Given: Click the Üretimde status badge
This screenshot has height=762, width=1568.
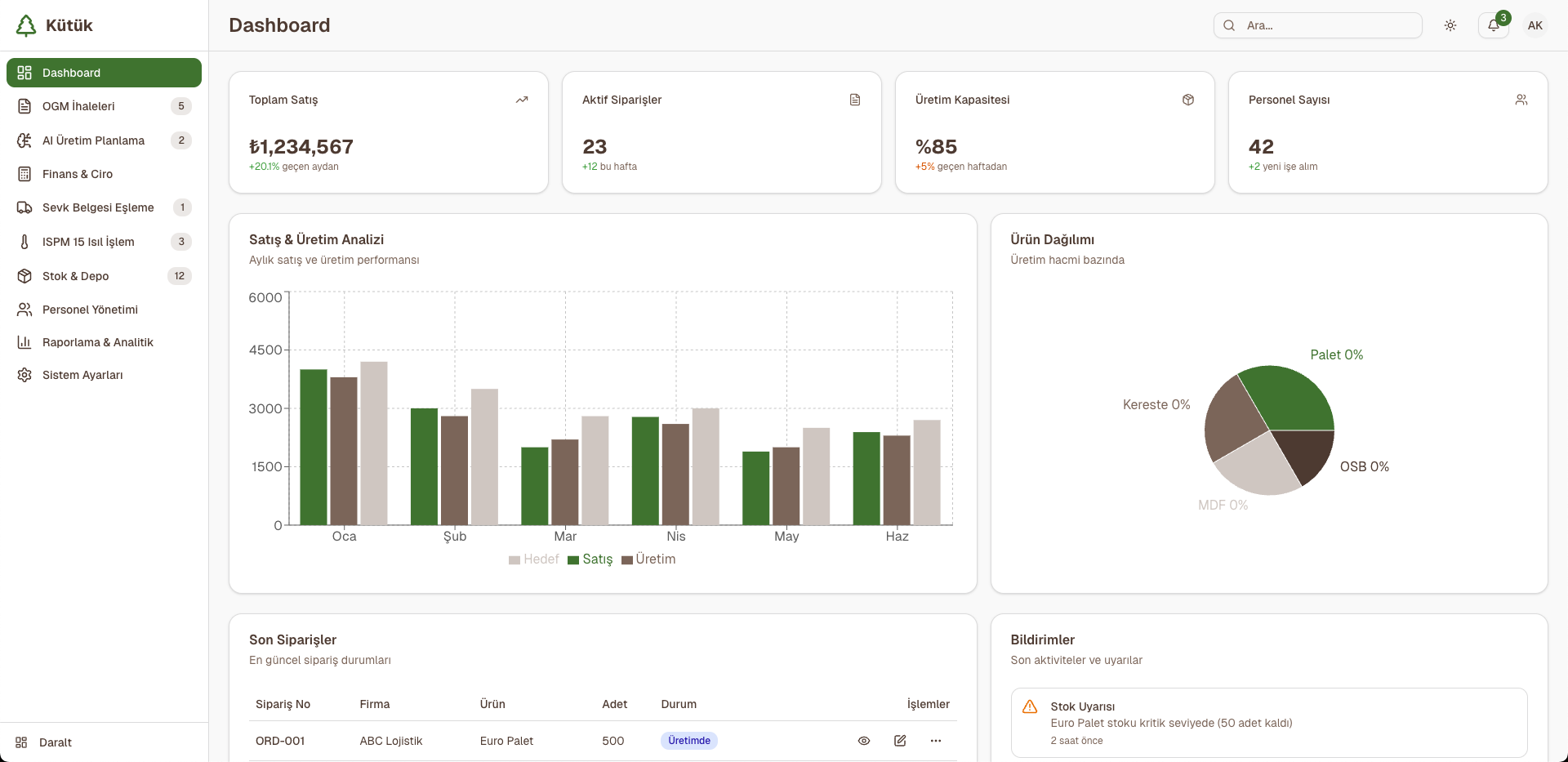Looking at the screenshot, I should point(688,741).
